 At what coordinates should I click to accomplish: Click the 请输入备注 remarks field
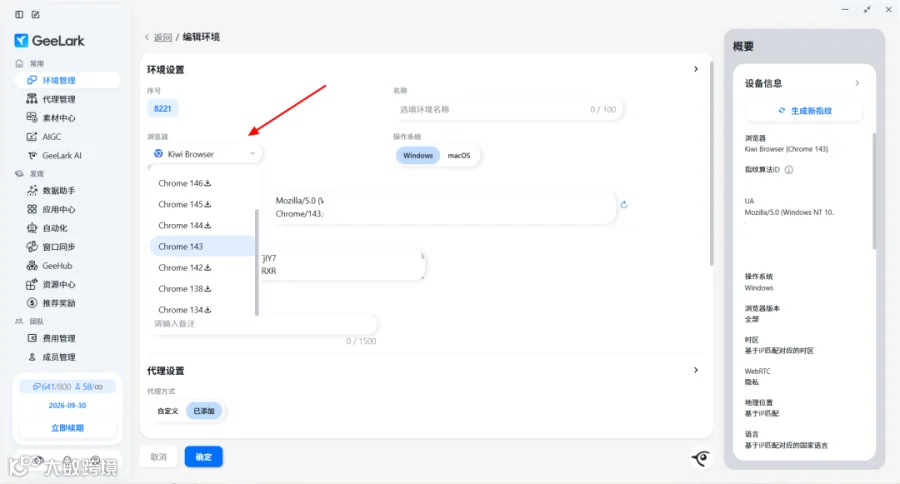point(262,324)
